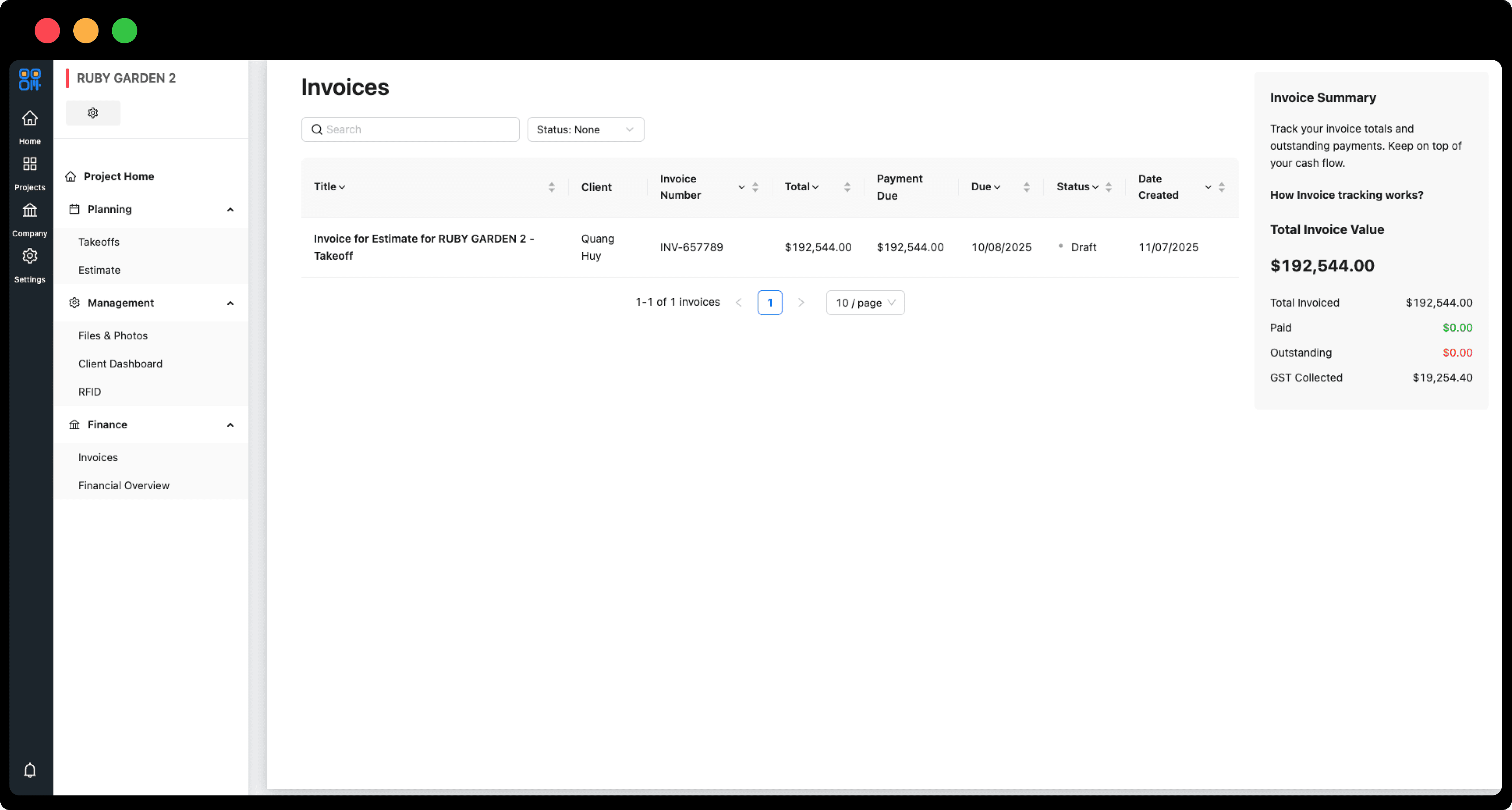This screenshot has height=810, width=1512.
Task: Click How Invoice tracking works?
Action: [x=1347, y=195]
